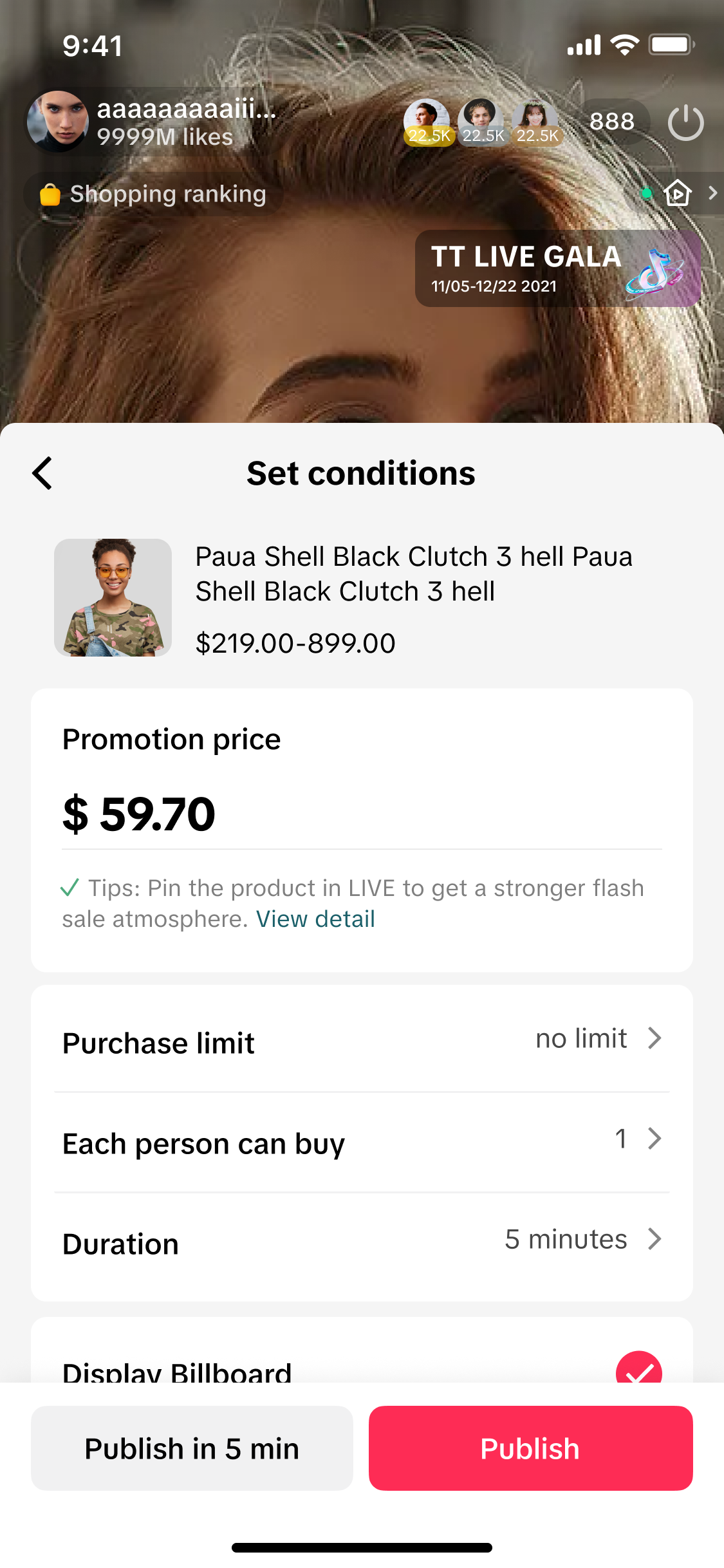Screen dimensions: 724x1568
Task: Click Publish in 5 min button
Action: 192,1448
